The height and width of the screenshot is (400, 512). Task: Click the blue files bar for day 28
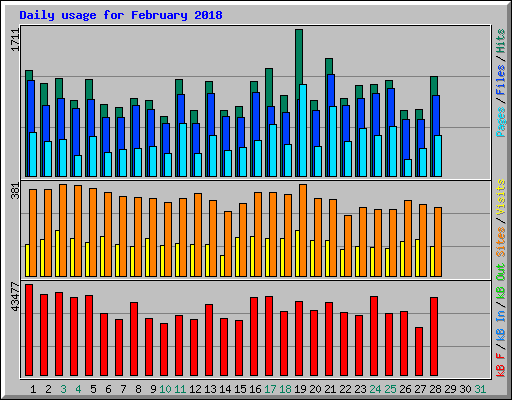click(x=436, y=115)
